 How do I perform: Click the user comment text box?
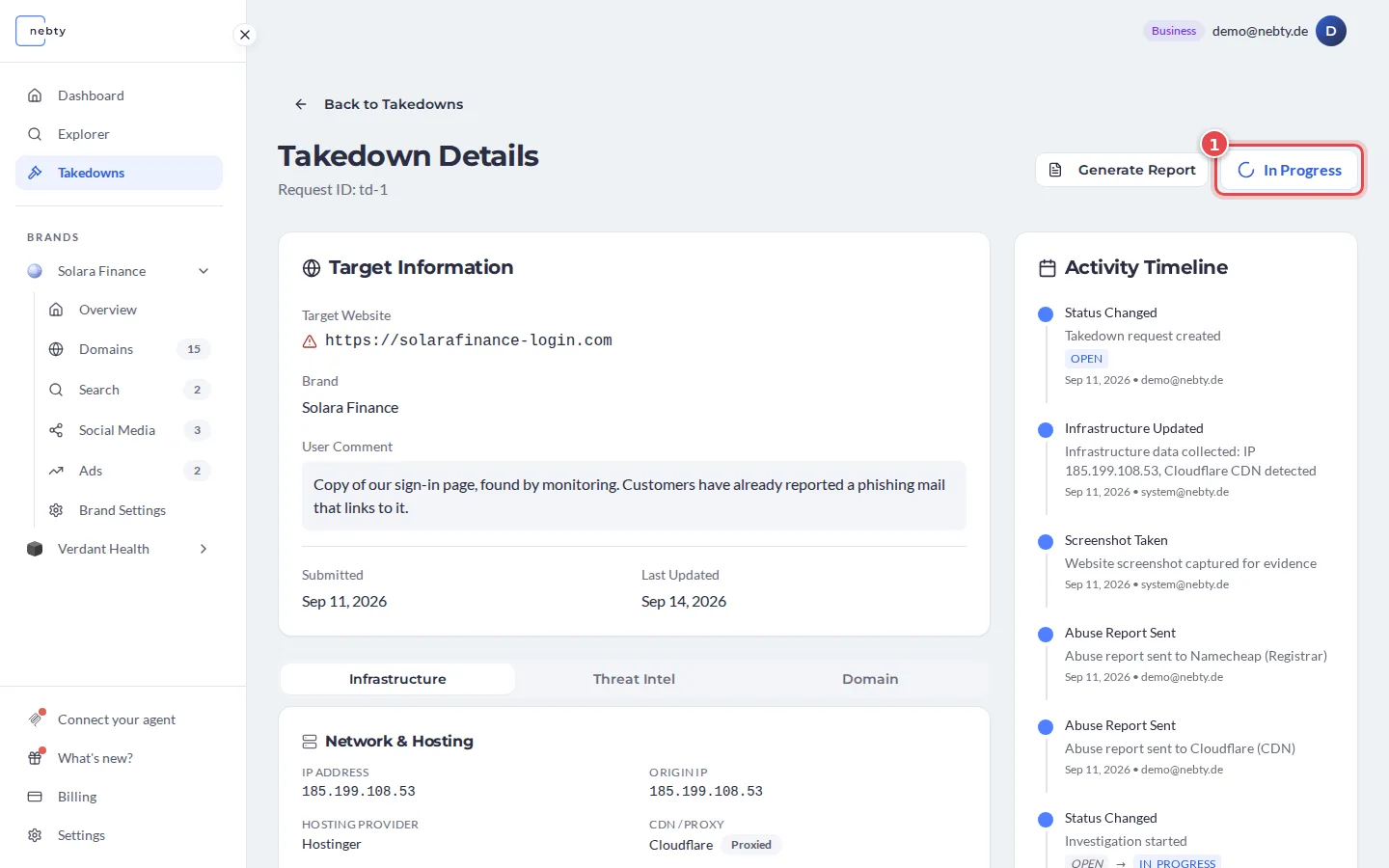[x=634, y=496]
